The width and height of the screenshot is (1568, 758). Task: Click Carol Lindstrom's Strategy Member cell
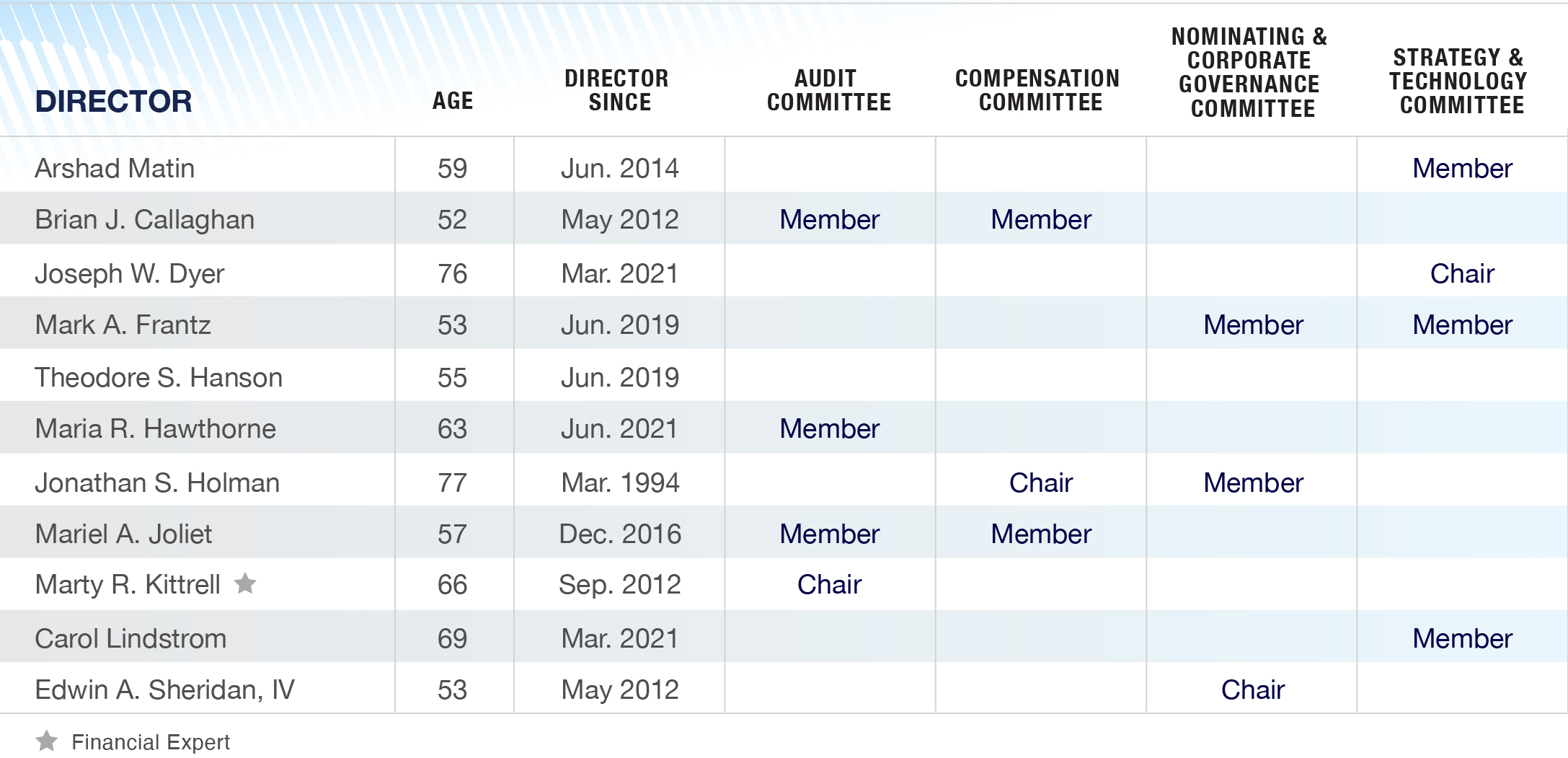[x=1462, y=638]
